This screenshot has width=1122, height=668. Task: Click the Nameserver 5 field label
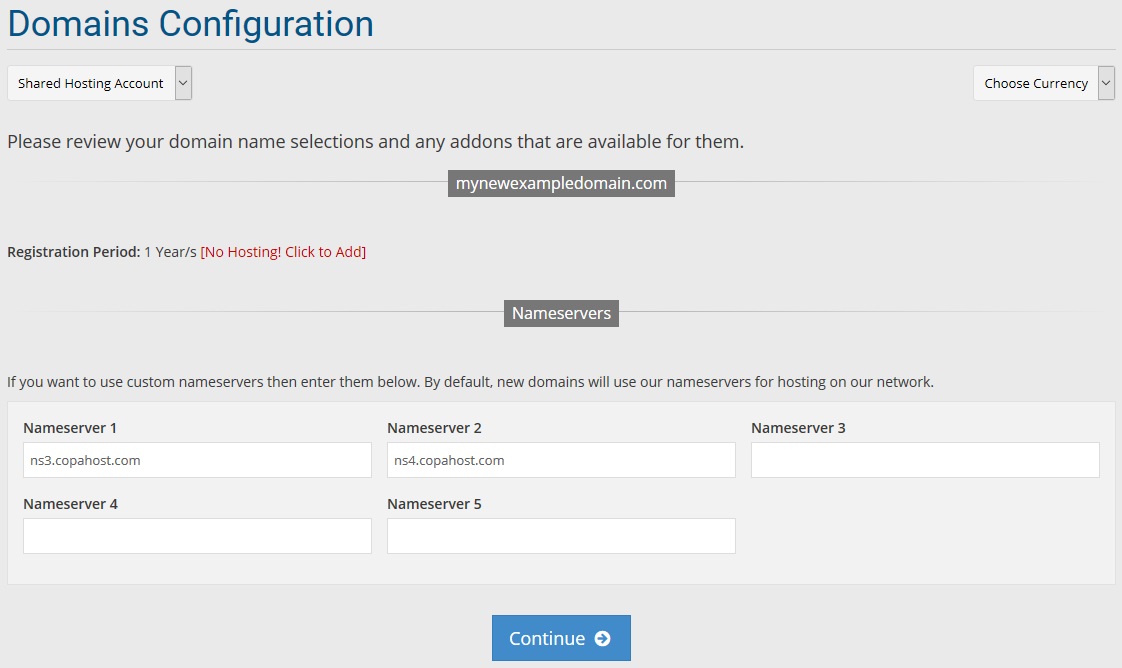[x=434, y=504]
